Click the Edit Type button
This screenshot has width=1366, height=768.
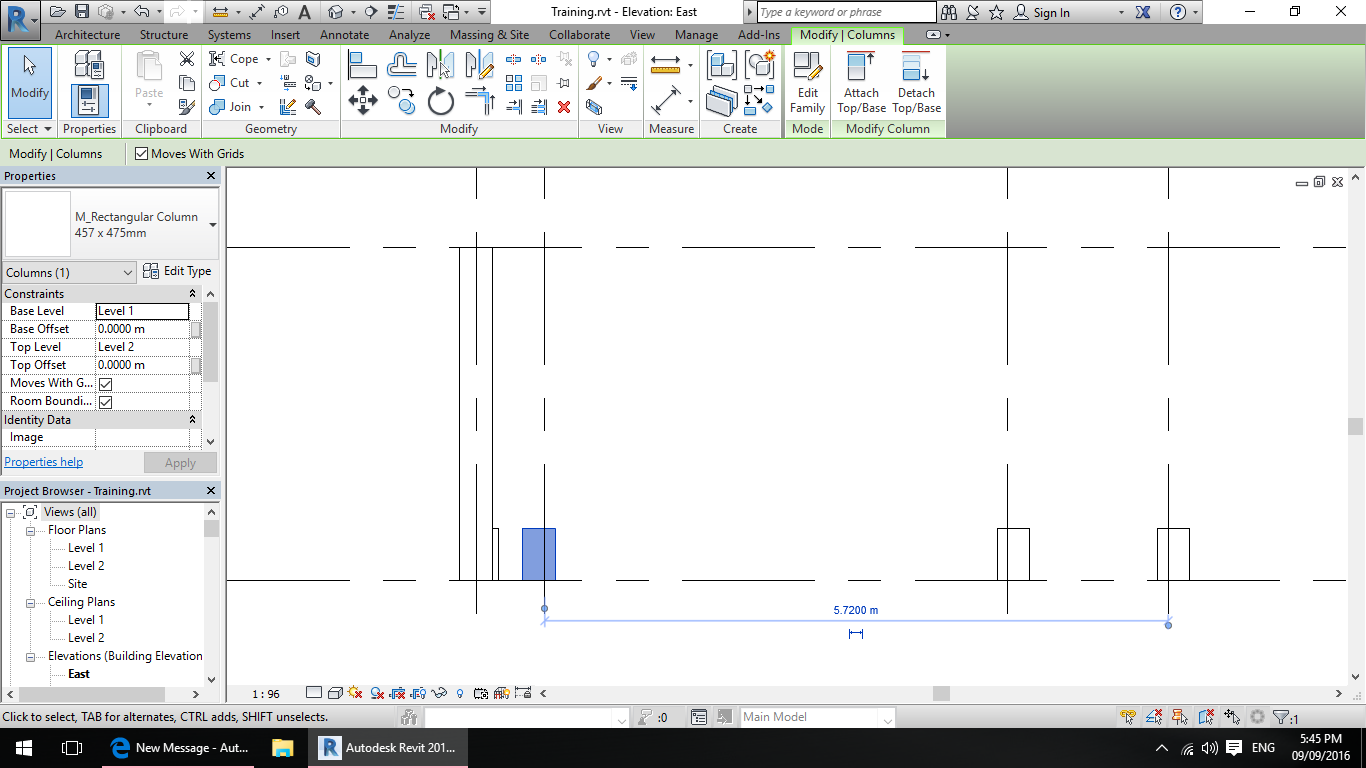[185, 271]
